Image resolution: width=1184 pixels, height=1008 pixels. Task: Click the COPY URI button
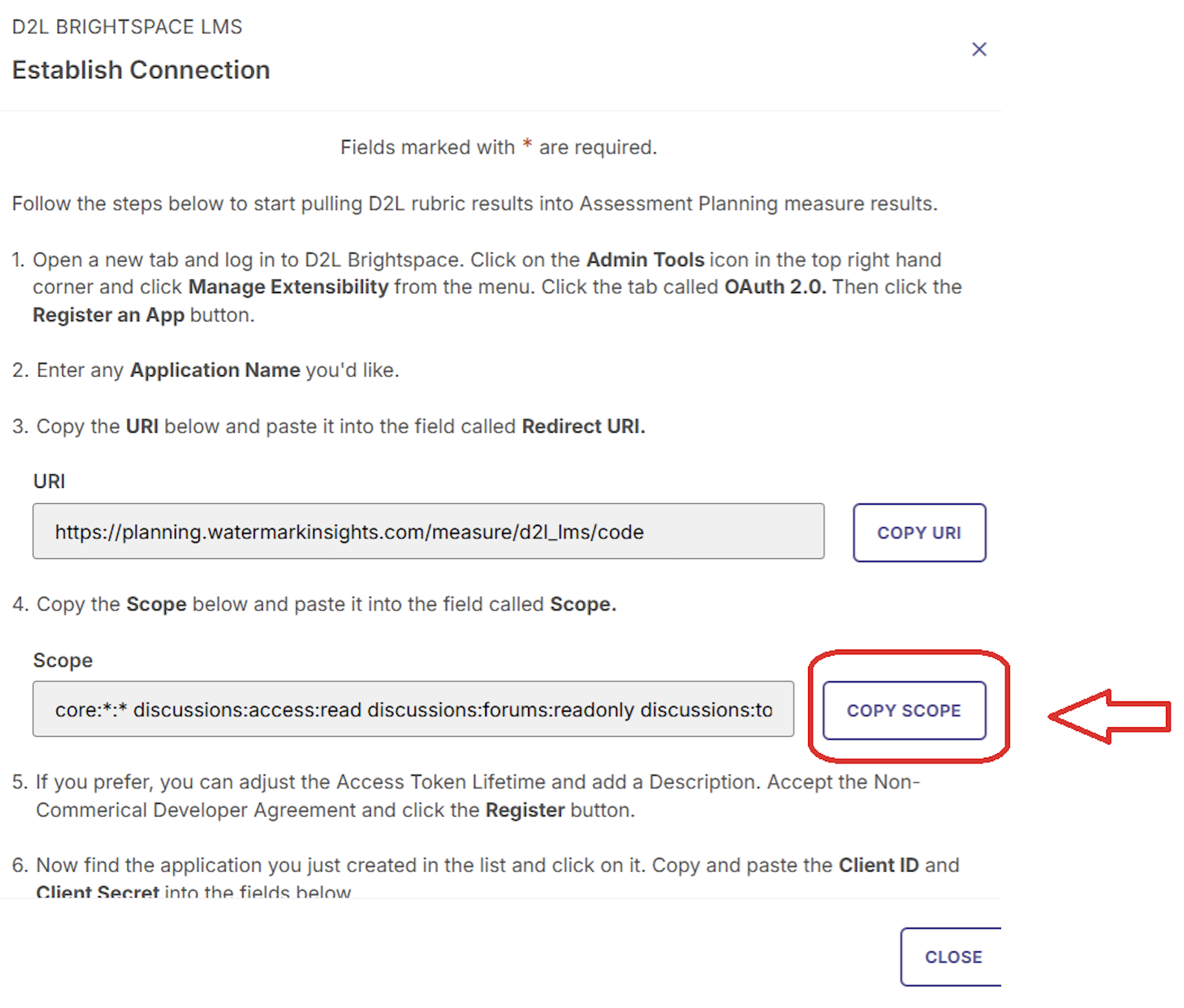pos(919,532)
